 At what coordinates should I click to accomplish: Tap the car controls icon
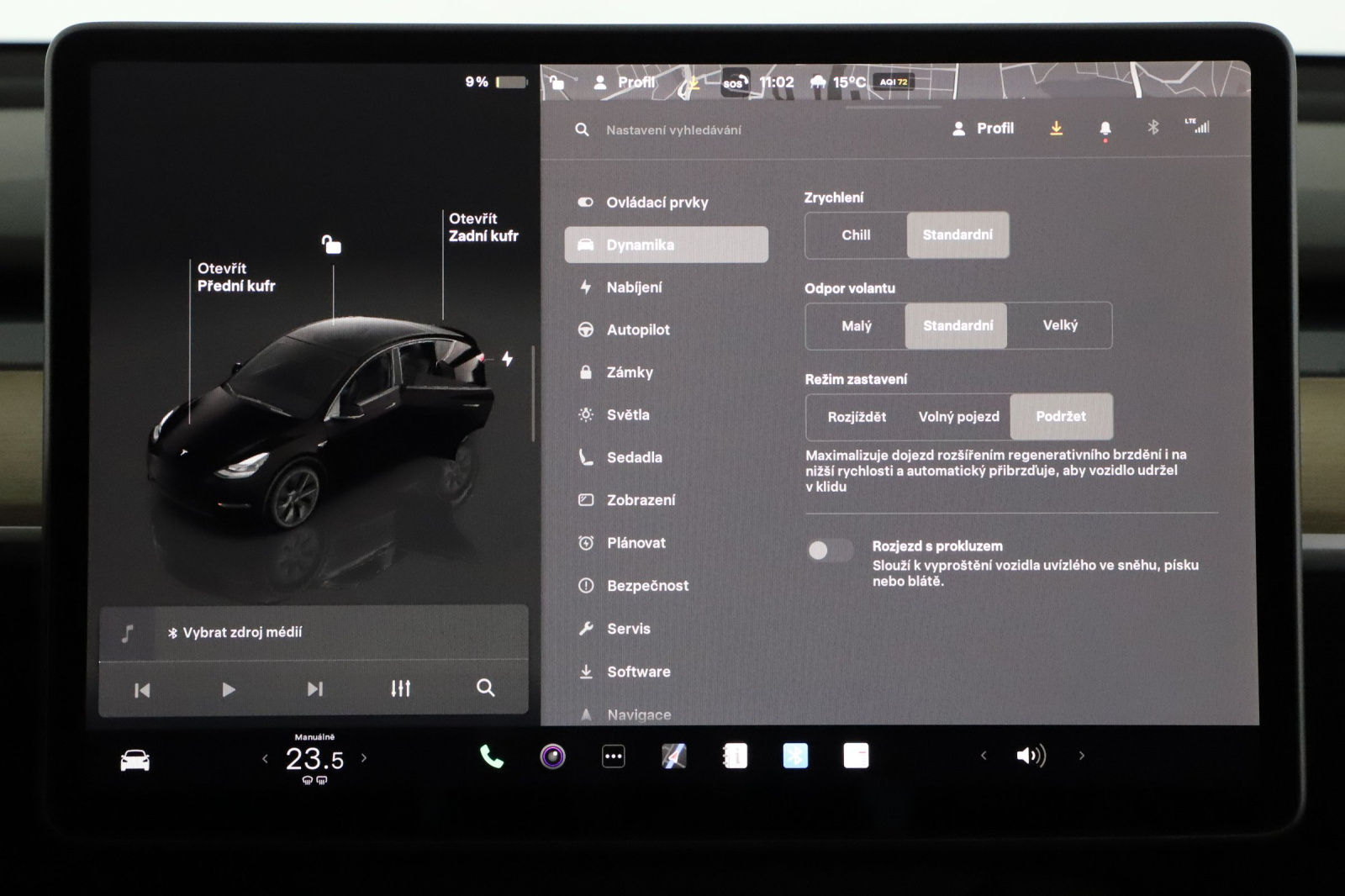[x=135, y=761]
